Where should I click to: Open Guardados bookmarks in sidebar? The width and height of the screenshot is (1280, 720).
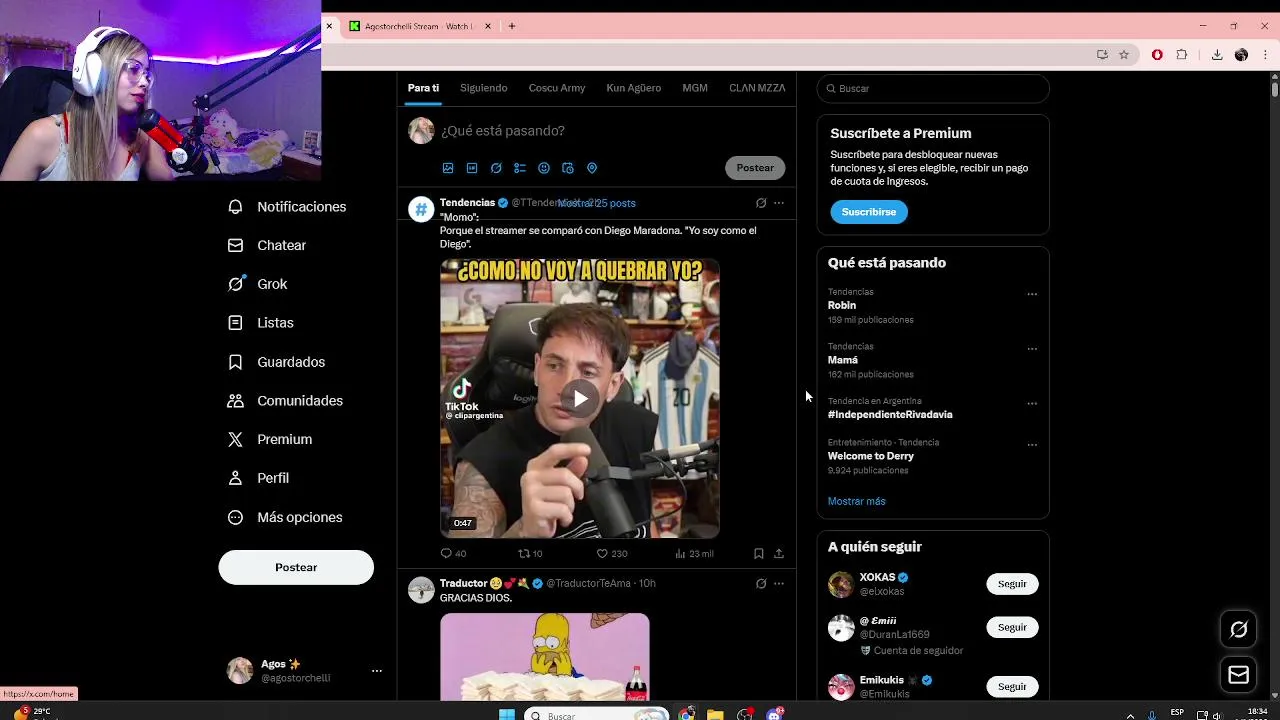[x=277, y=362]
